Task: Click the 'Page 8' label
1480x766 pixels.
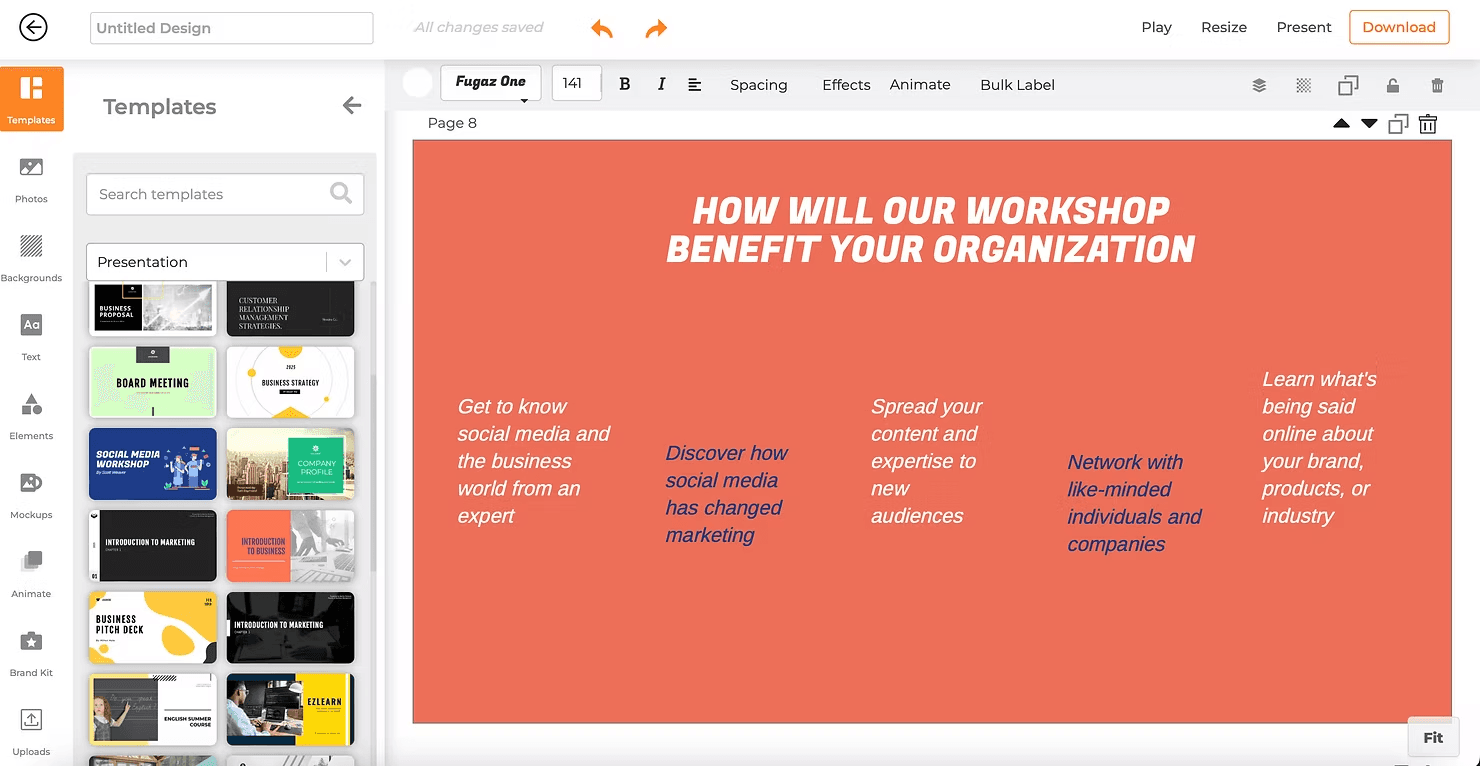Action: [x=452, y=123]
